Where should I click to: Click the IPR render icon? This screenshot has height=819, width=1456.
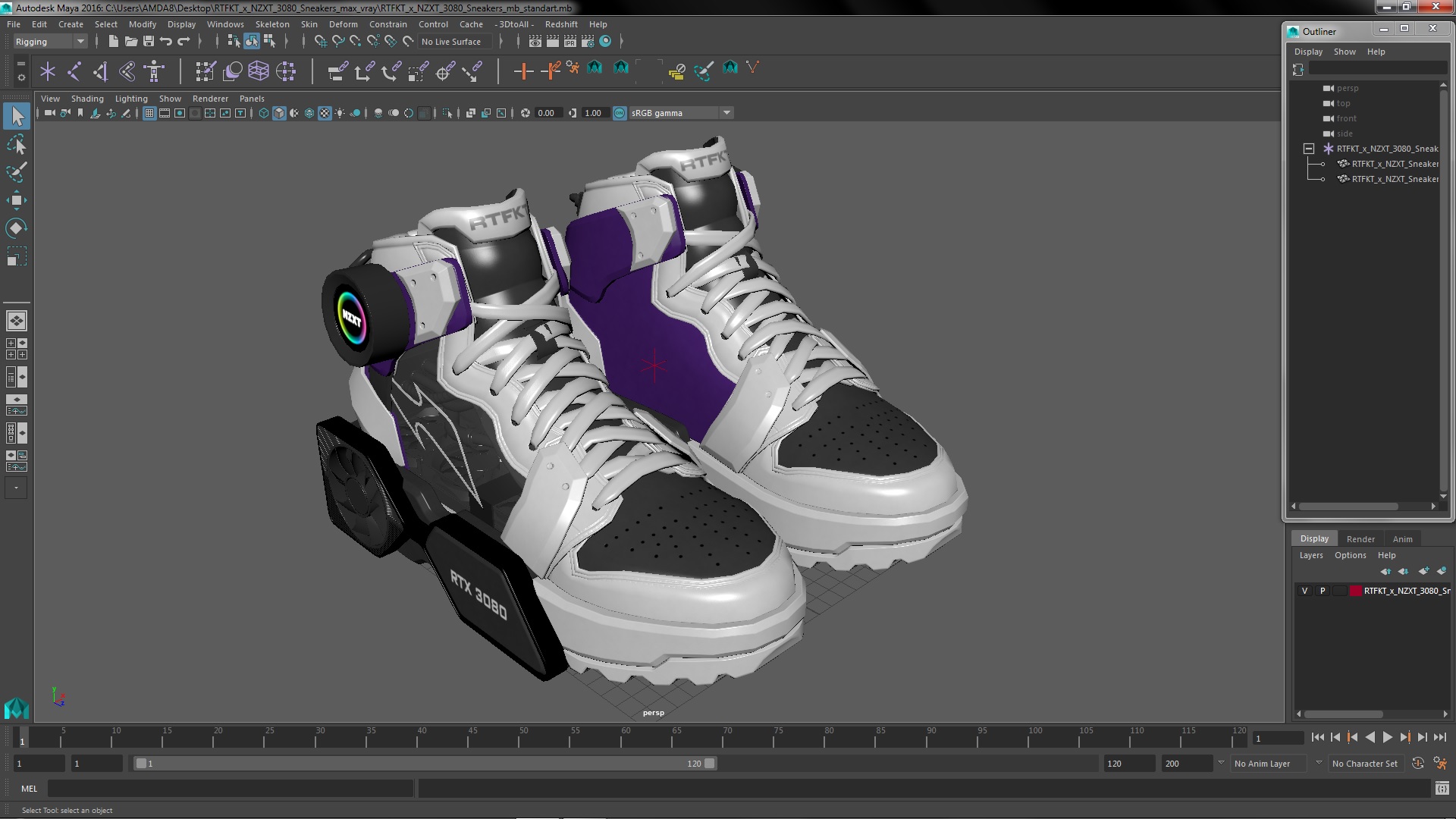click(570, 42)
